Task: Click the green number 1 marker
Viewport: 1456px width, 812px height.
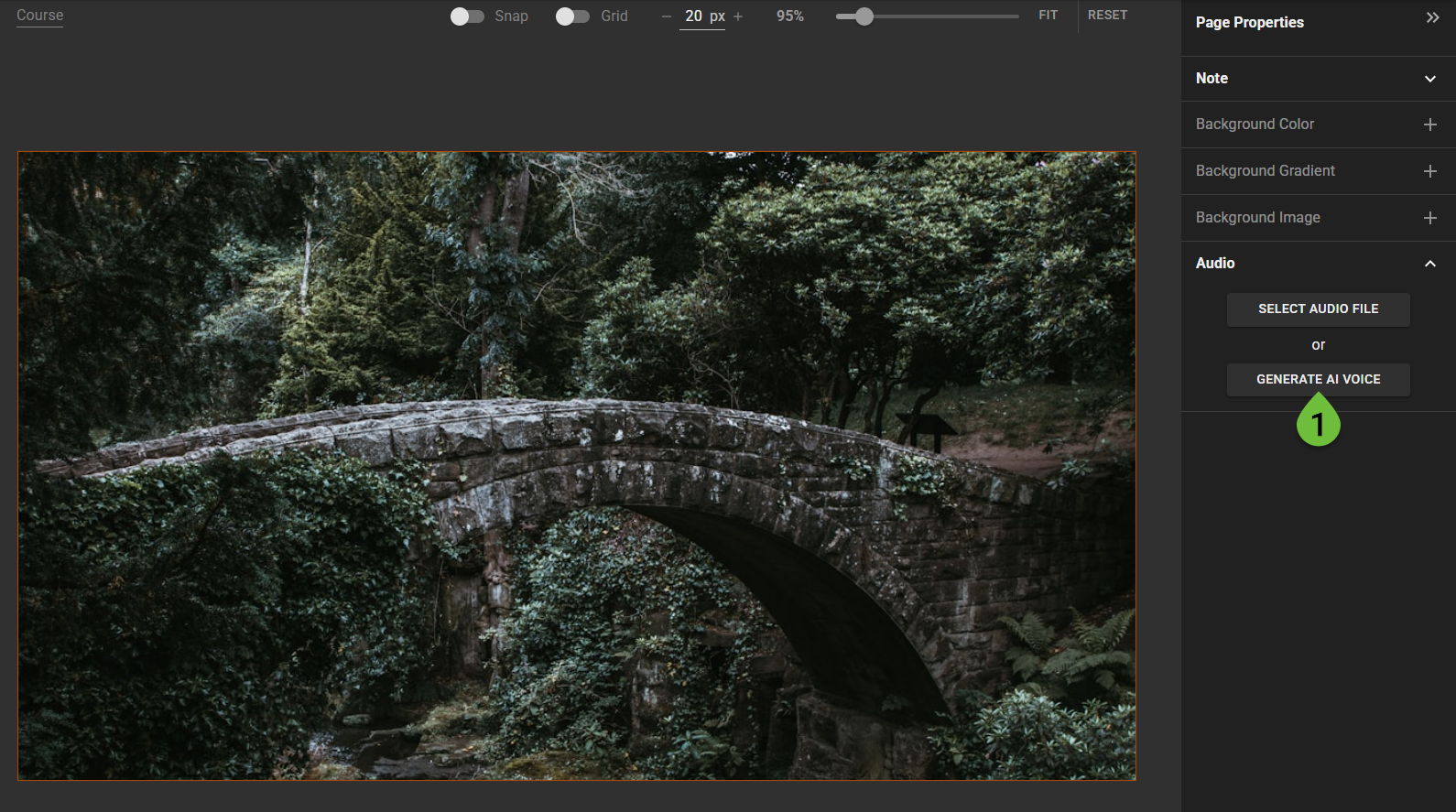Action: (1318, 424)
